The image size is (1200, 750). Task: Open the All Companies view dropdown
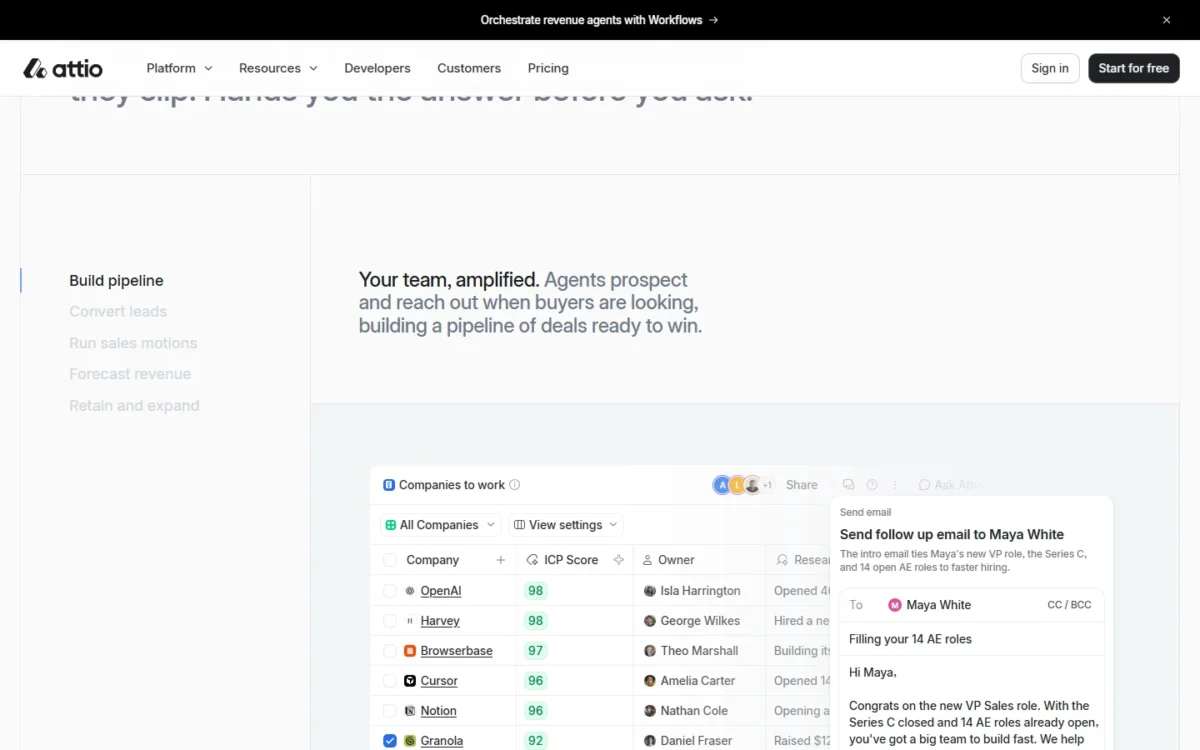point(440,525)
